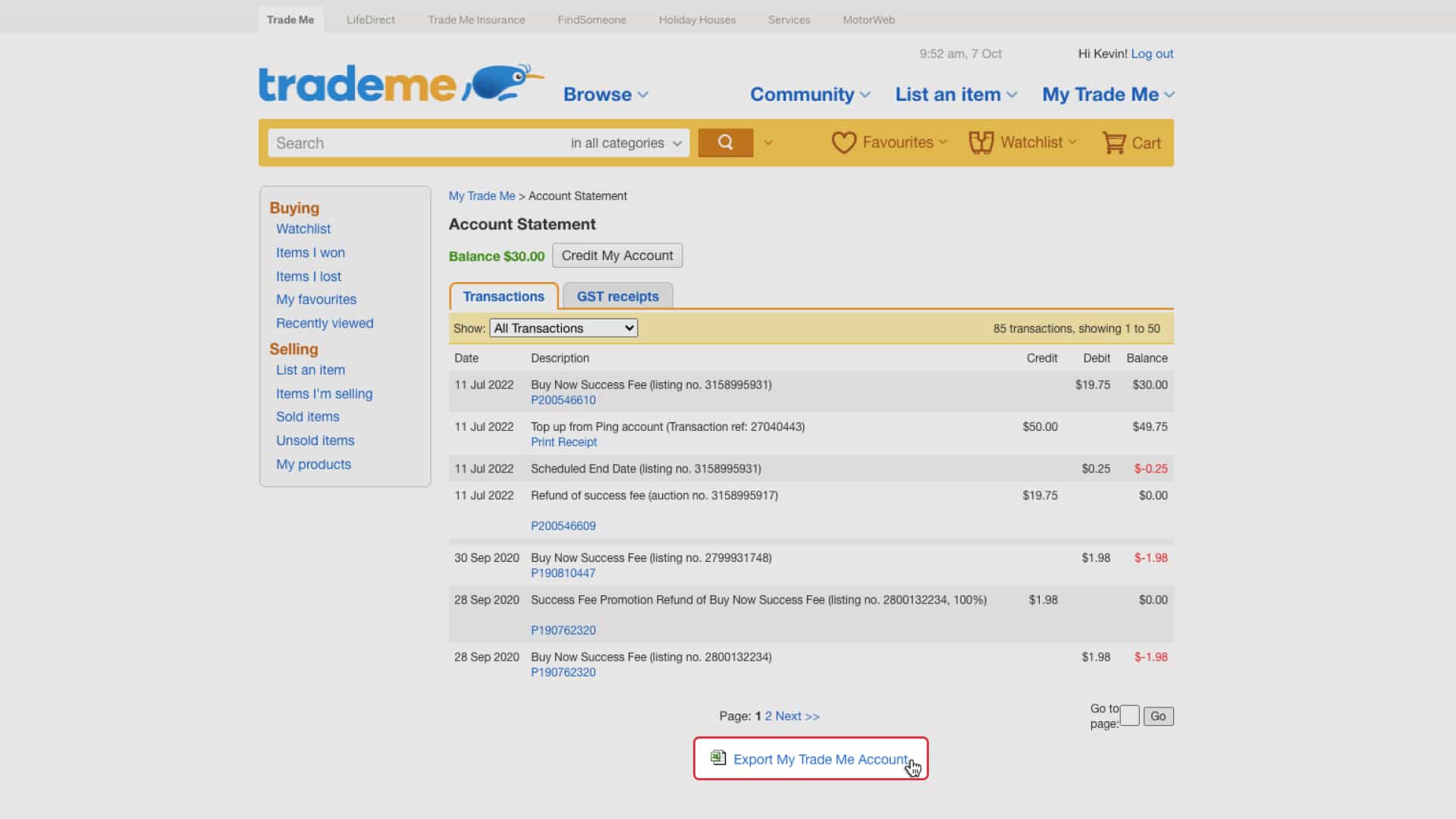Viewport: 1456px width, 819px height.
Task: Go to Next page of transactions
Action: [x=796, y=716]
